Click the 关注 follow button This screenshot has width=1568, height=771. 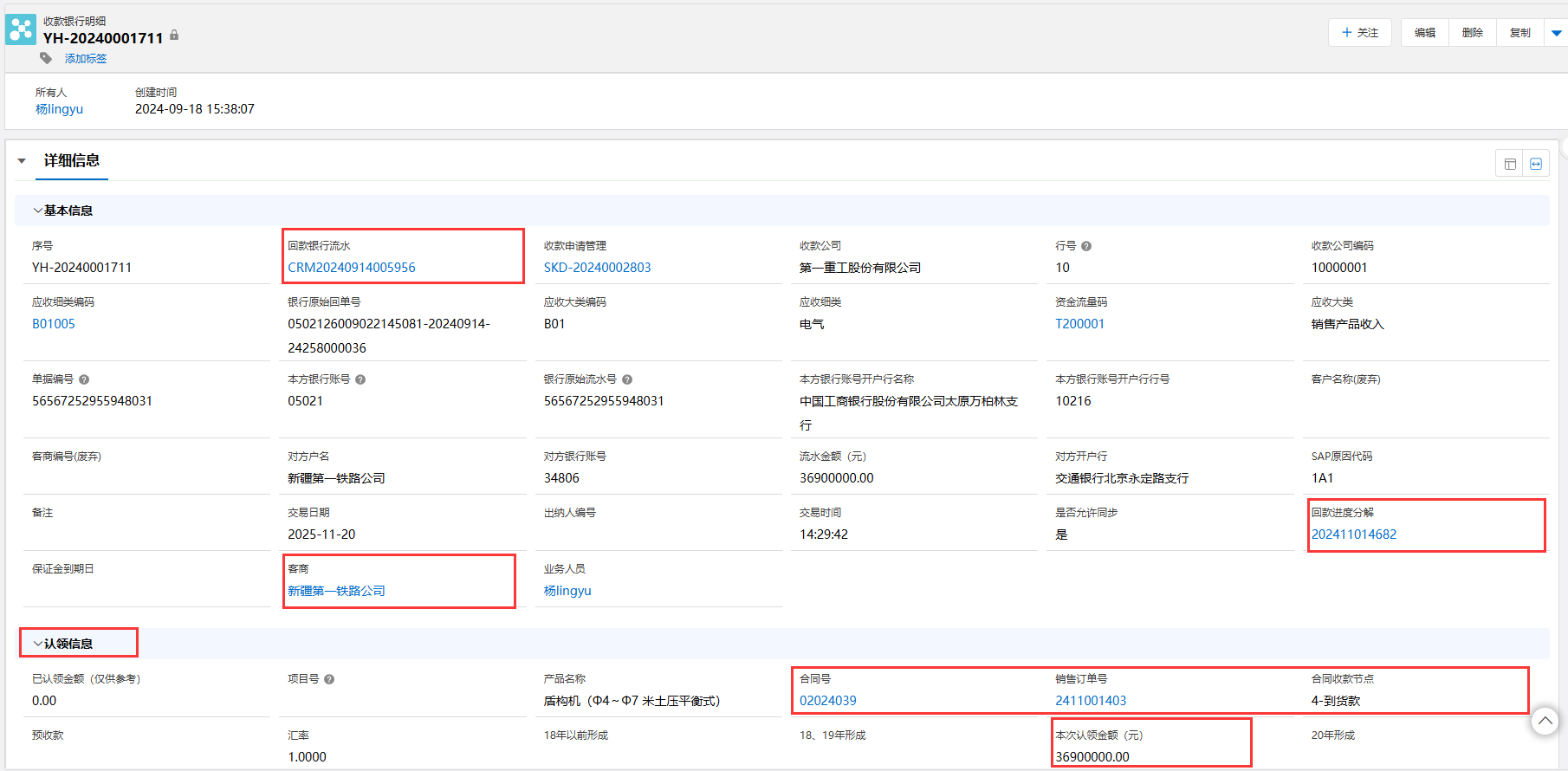coord(1359,33)
